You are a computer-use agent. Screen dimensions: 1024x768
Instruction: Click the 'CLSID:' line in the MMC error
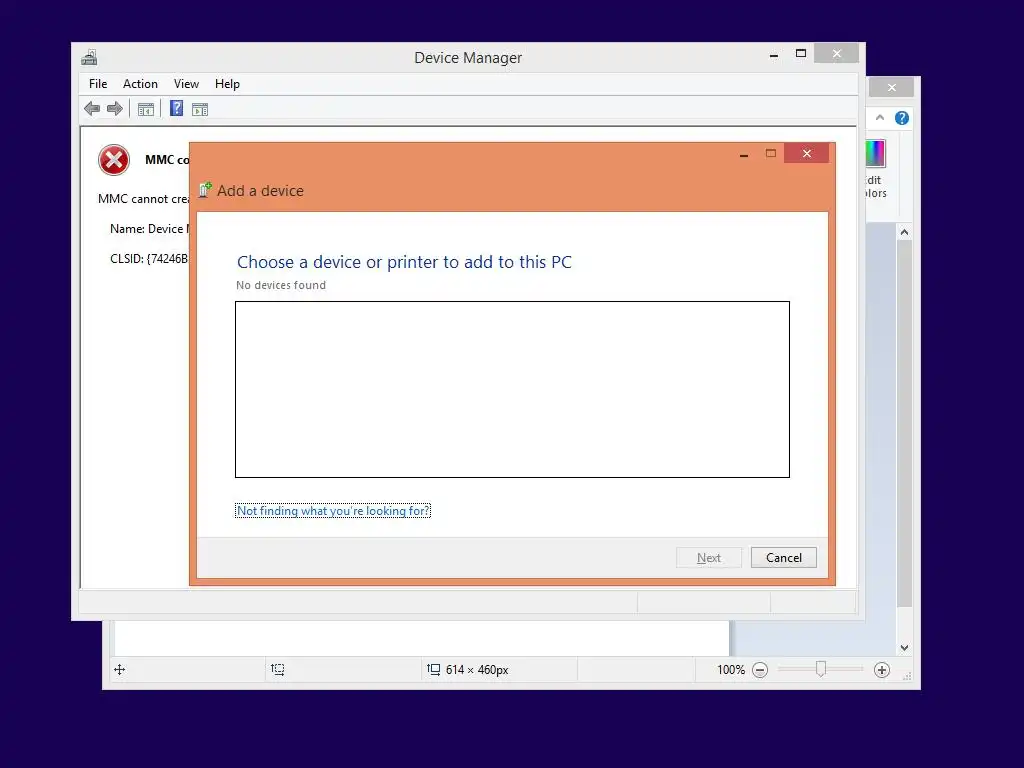[149, 259]
